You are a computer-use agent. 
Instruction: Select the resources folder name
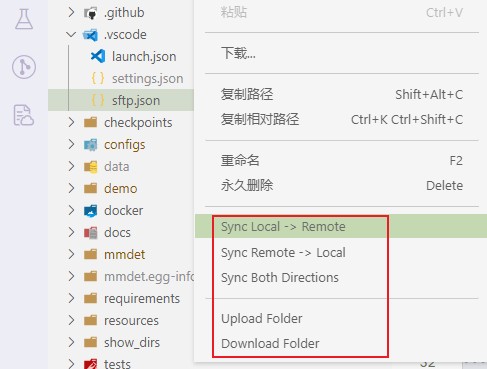click(131, 321)
